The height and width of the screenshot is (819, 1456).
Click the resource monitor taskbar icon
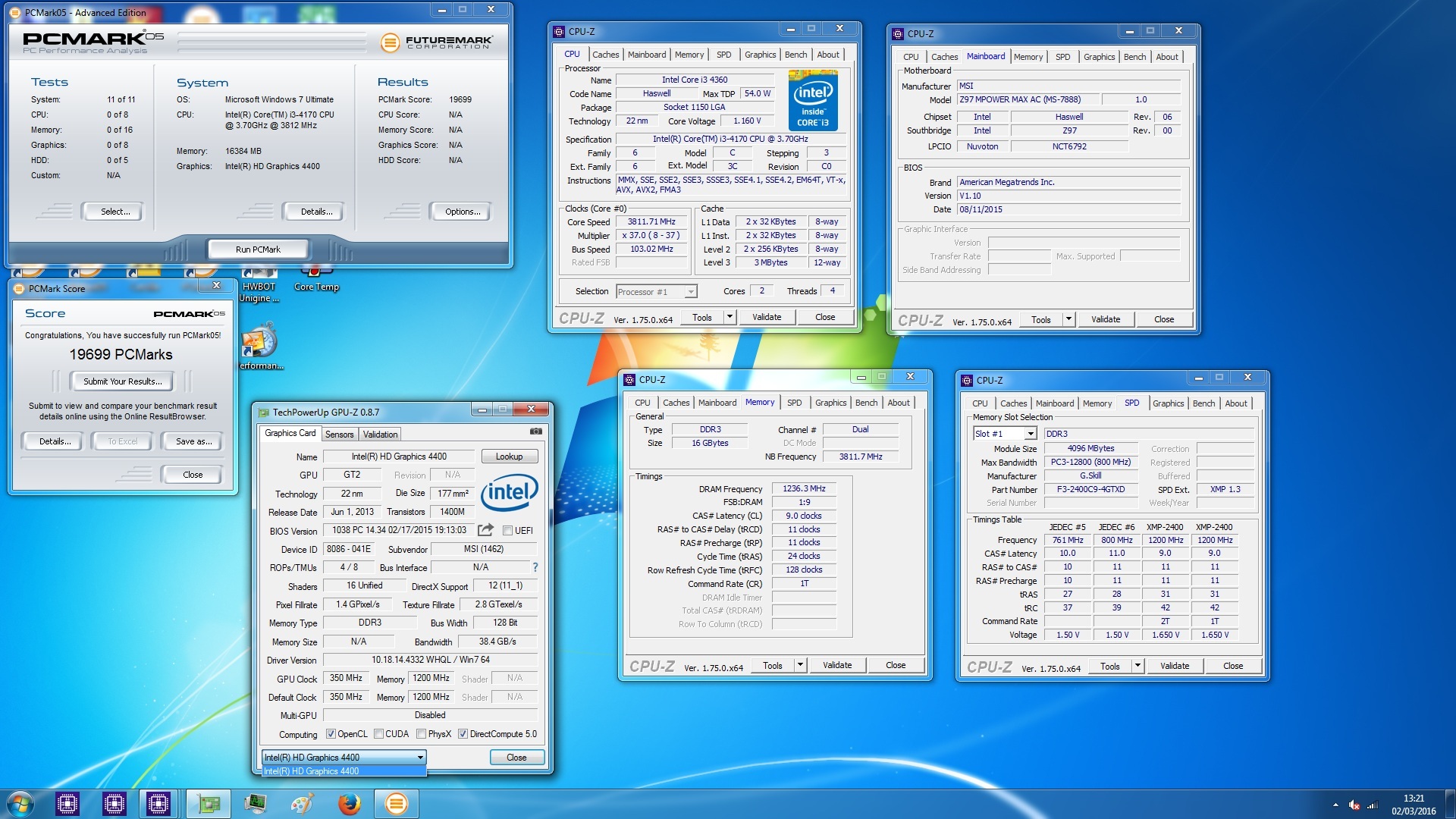[x=256, y=804]
